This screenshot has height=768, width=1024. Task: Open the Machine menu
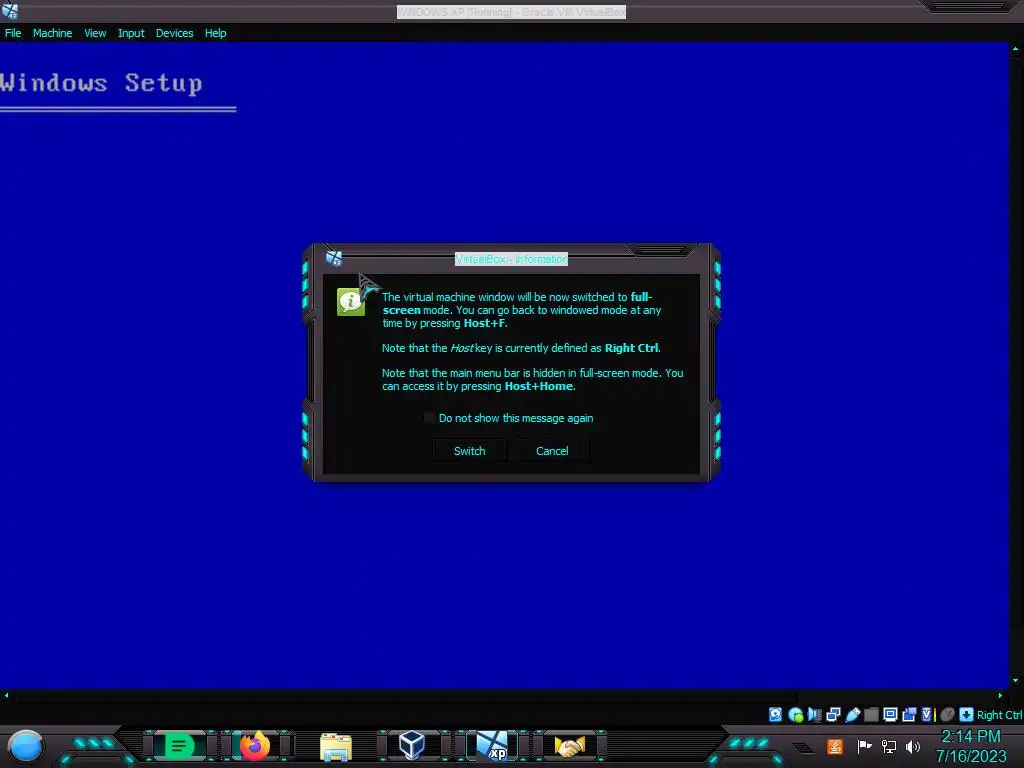[x=52, y=33]
